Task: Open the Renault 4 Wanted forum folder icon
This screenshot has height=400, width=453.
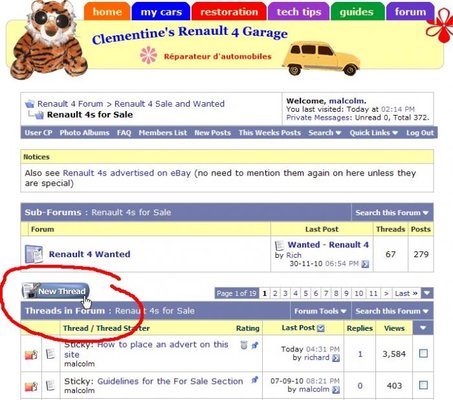Action: pos(34,254)
